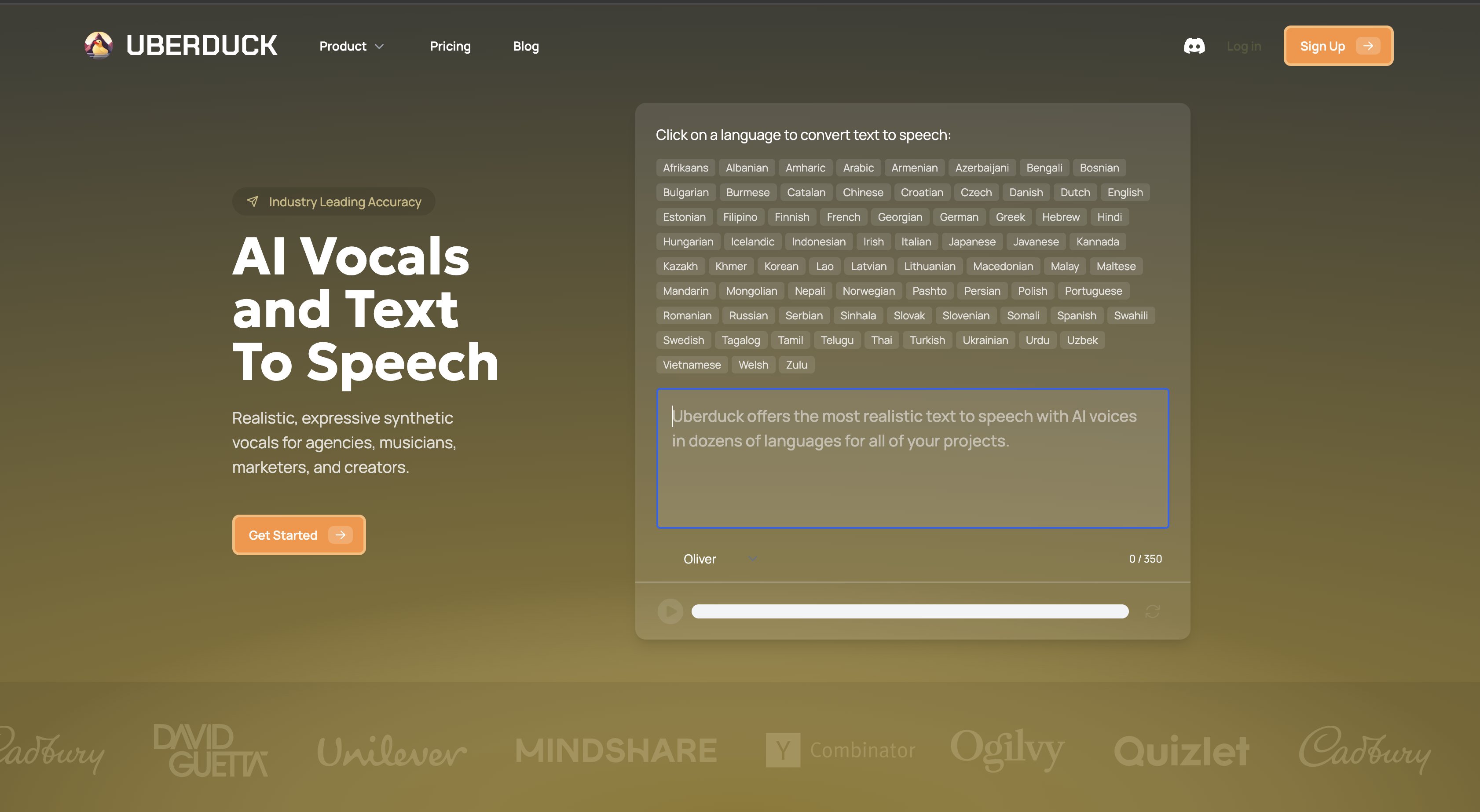Select the Mandarin language tag
Image resolution: width=1480 pixels, height=812 pixels.
point(685,291)
